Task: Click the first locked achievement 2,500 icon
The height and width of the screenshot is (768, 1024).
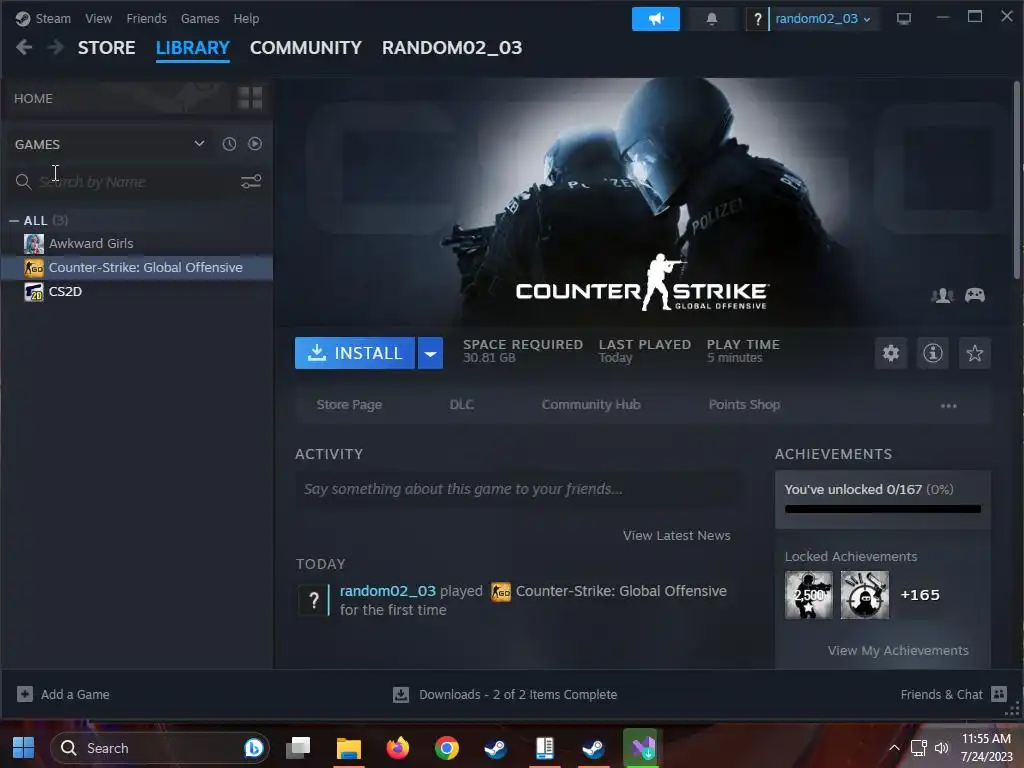Action: point(808,595)
